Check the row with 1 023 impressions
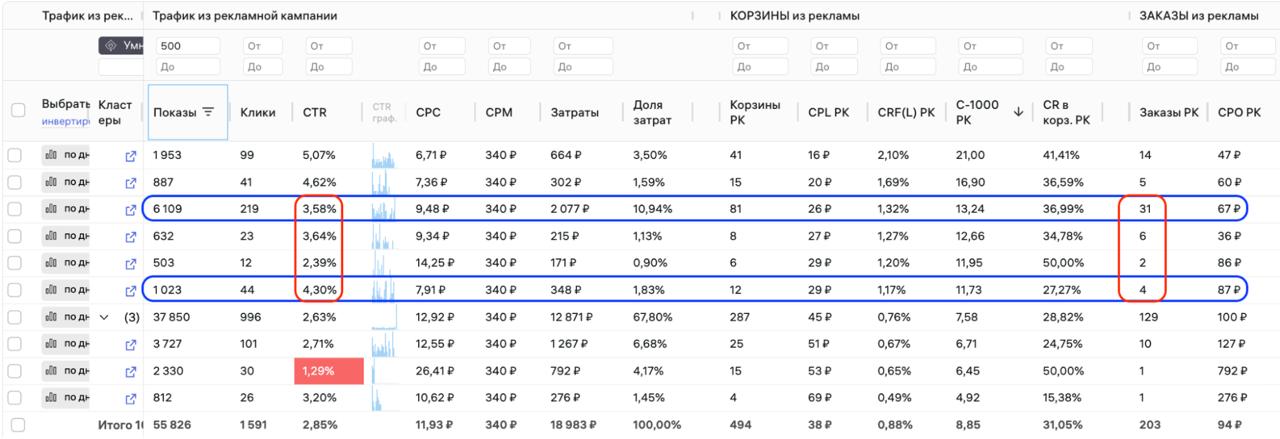This screenshot has width=1280, height=439. pos(15,290)
